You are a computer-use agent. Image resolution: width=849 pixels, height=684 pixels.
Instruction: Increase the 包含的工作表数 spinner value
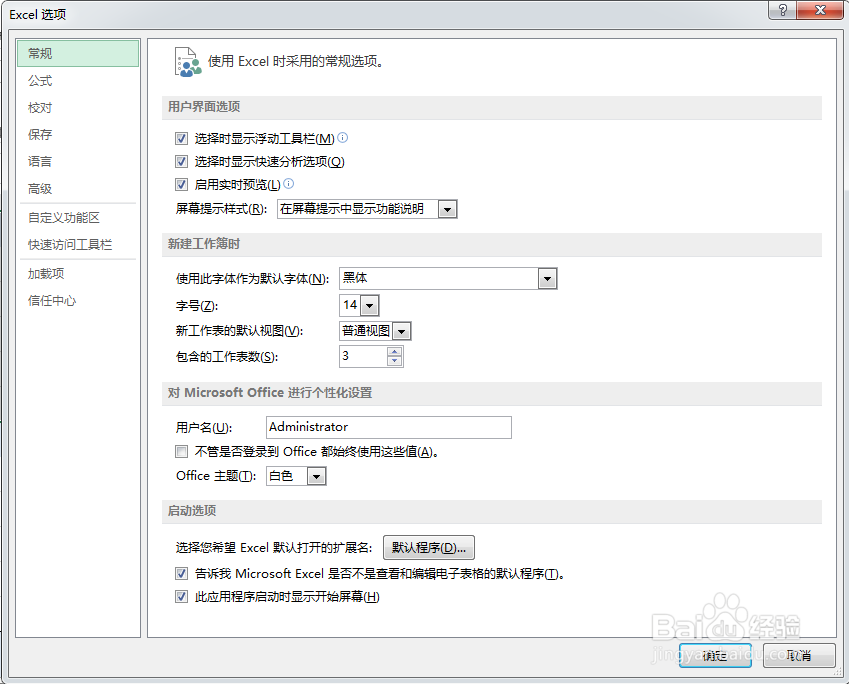[395, 351]
